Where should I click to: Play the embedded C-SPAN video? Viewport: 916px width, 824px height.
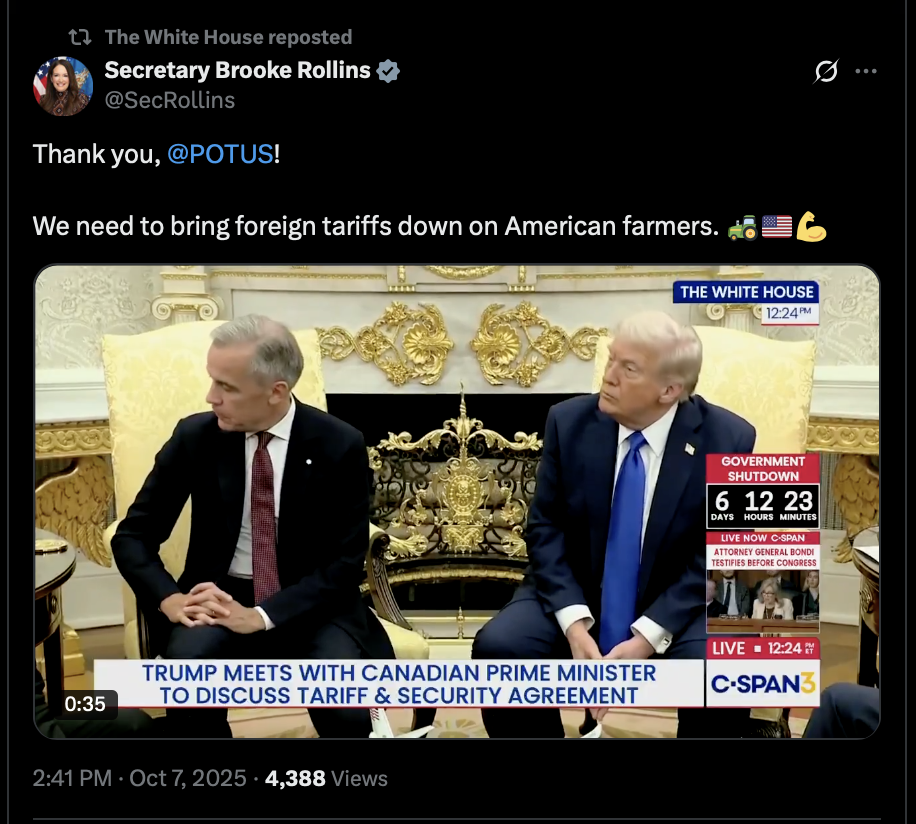(457, 502)
